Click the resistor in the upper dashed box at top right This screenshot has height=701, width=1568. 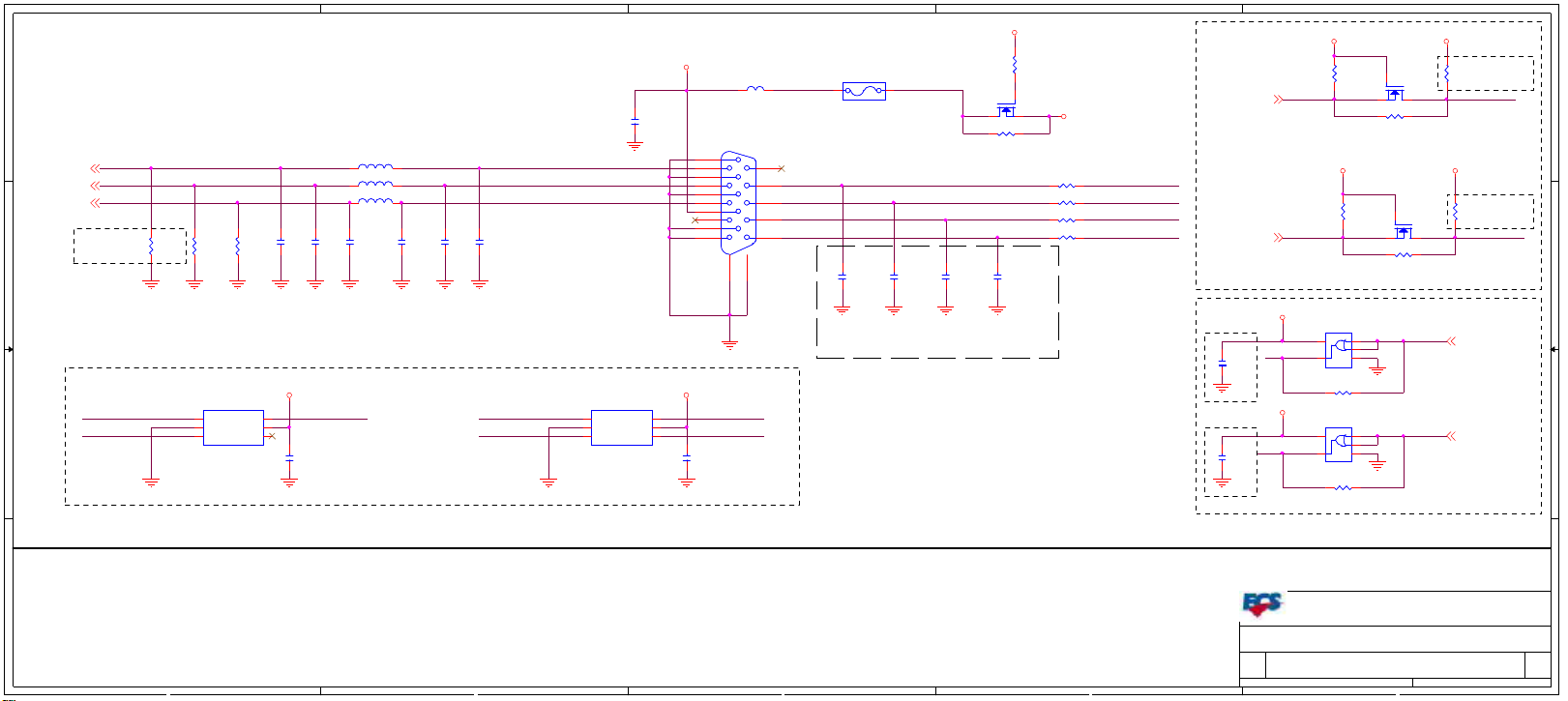coord(1446,72)
